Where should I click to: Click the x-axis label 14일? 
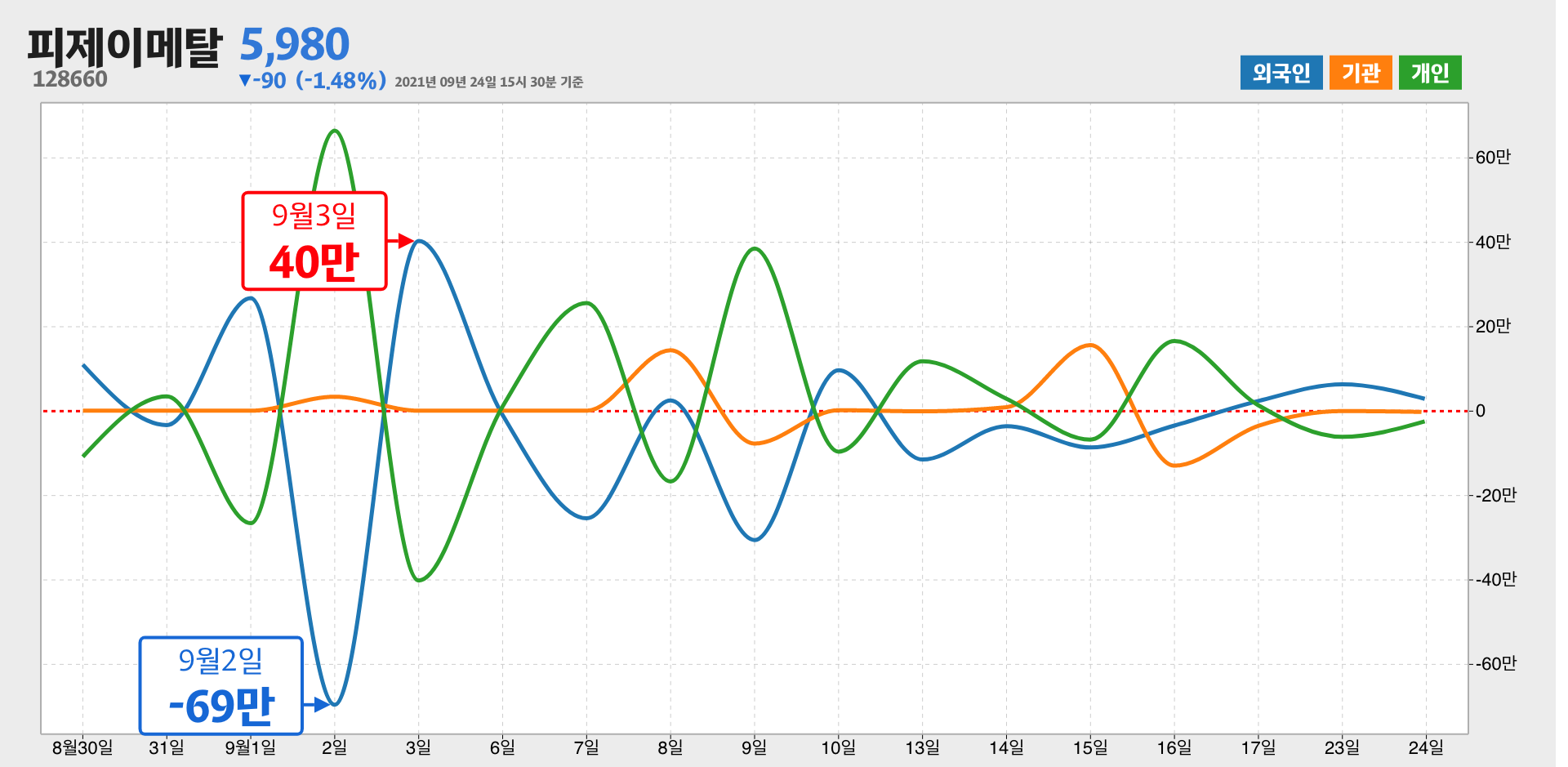click(x=1006, y=747)
